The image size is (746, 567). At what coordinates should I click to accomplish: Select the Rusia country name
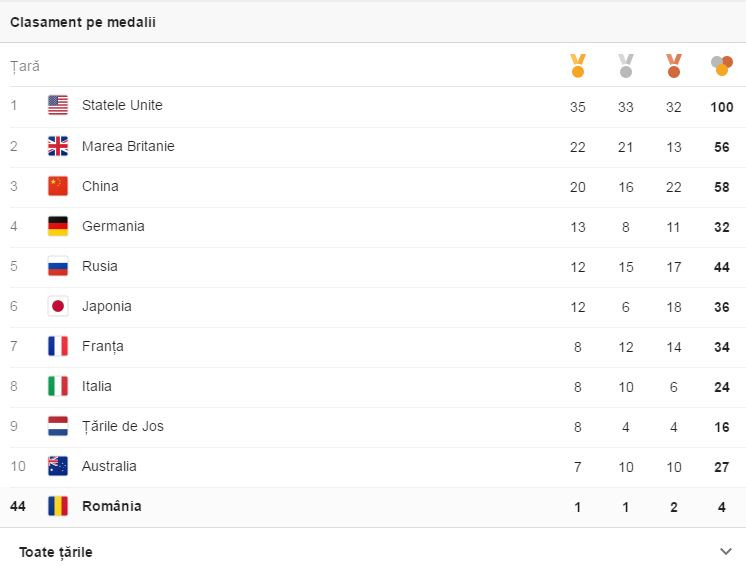(100, 266)
